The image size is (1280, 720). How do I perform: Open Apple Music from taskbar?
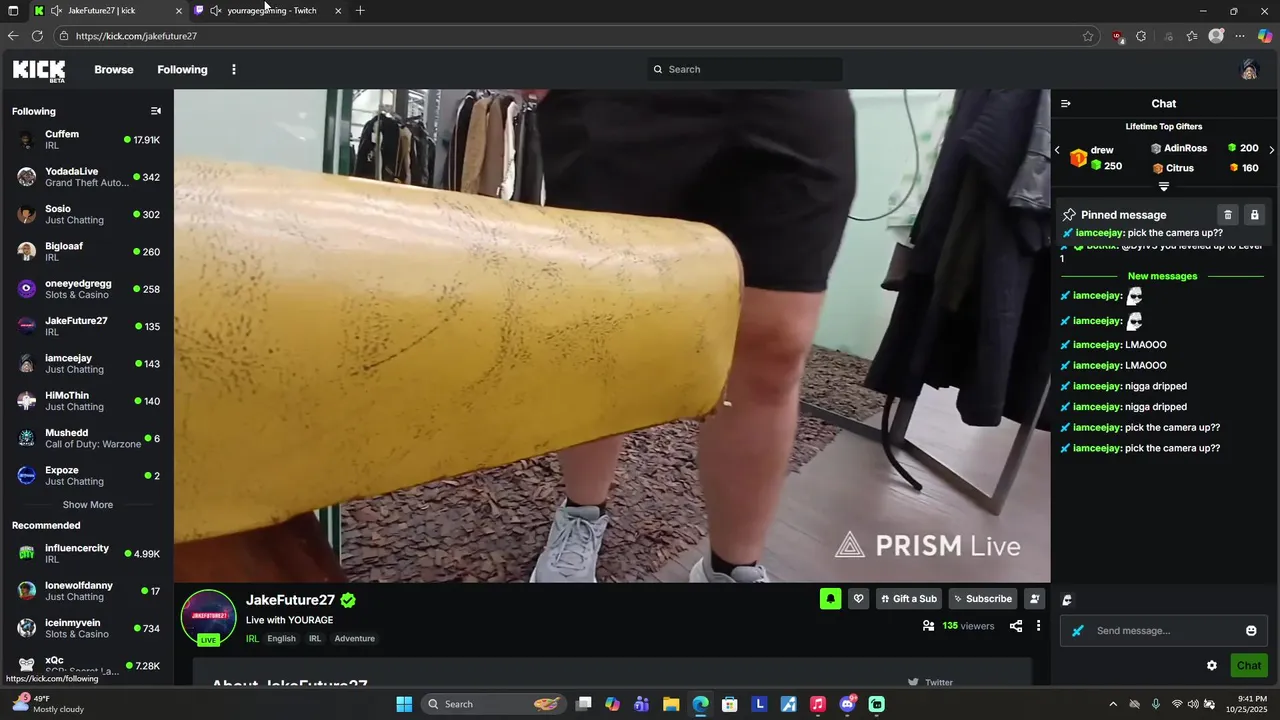[x=818, y=704]
